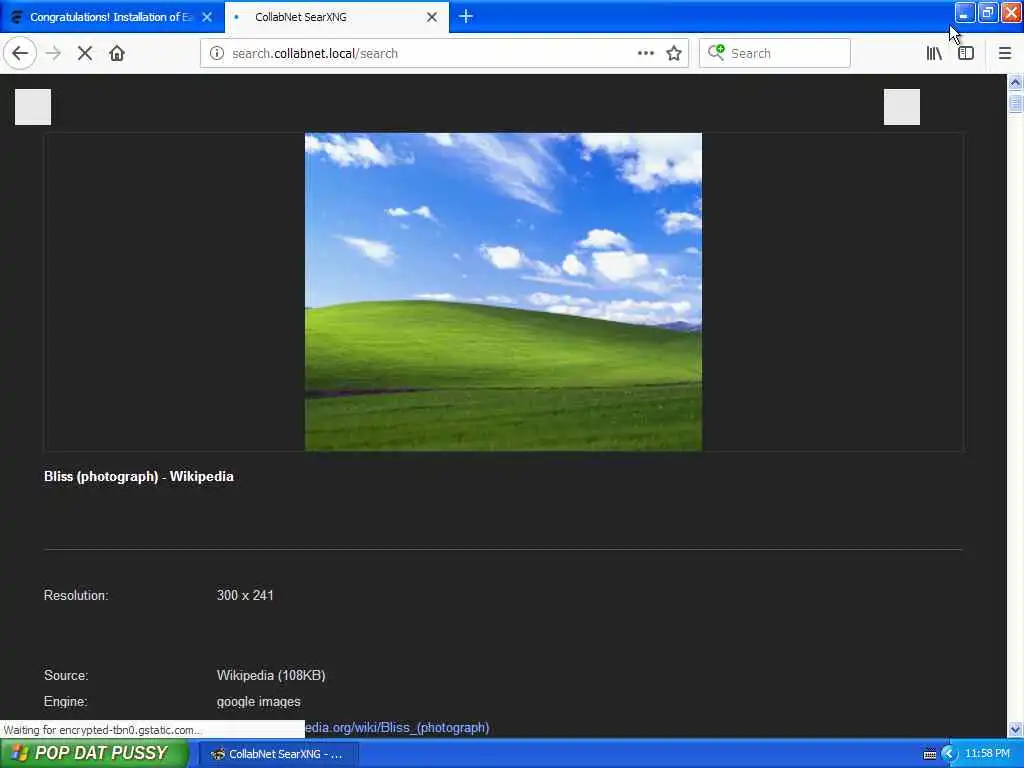The image size is (1024, 768).
Task: Minimize the browser window
Action: point(965,12)
